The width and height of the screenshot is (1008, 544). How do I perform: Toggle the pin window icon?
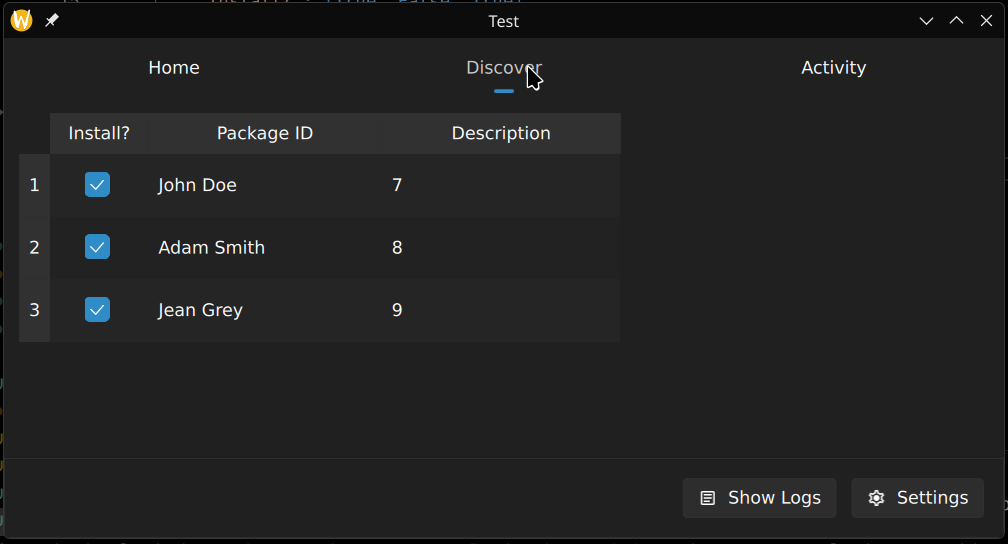[52, 21]
